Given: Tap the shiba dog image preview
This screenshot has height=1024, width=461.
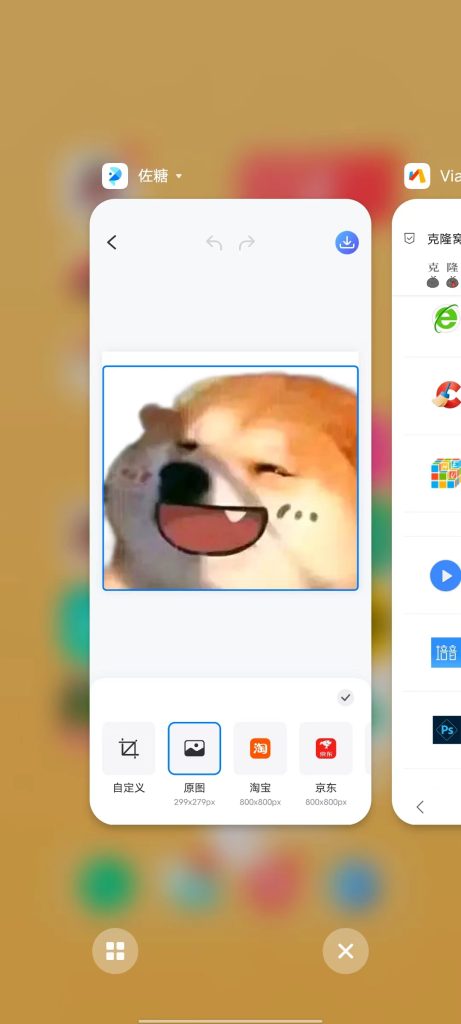Looking at the screenshot, I should coord(230,478).
